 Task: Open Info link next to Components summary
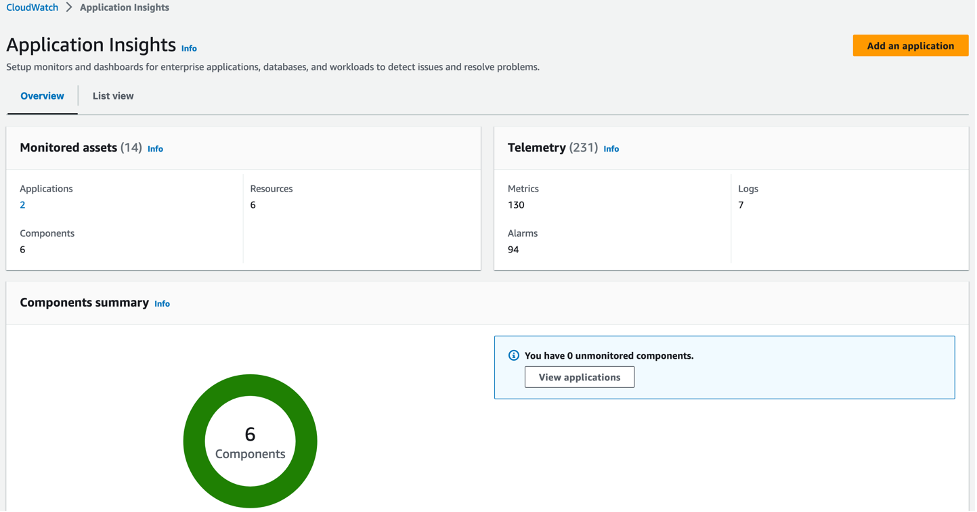pos(162,304)
